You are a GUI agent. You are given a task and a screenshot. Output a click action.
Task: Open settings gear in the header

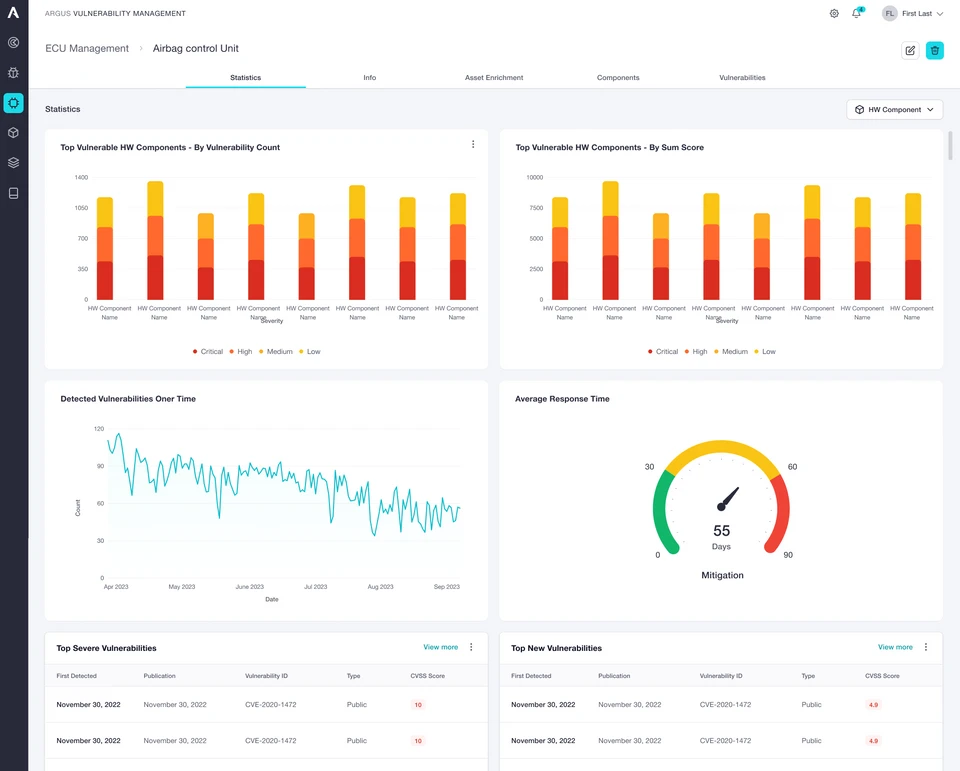point(834,13)
